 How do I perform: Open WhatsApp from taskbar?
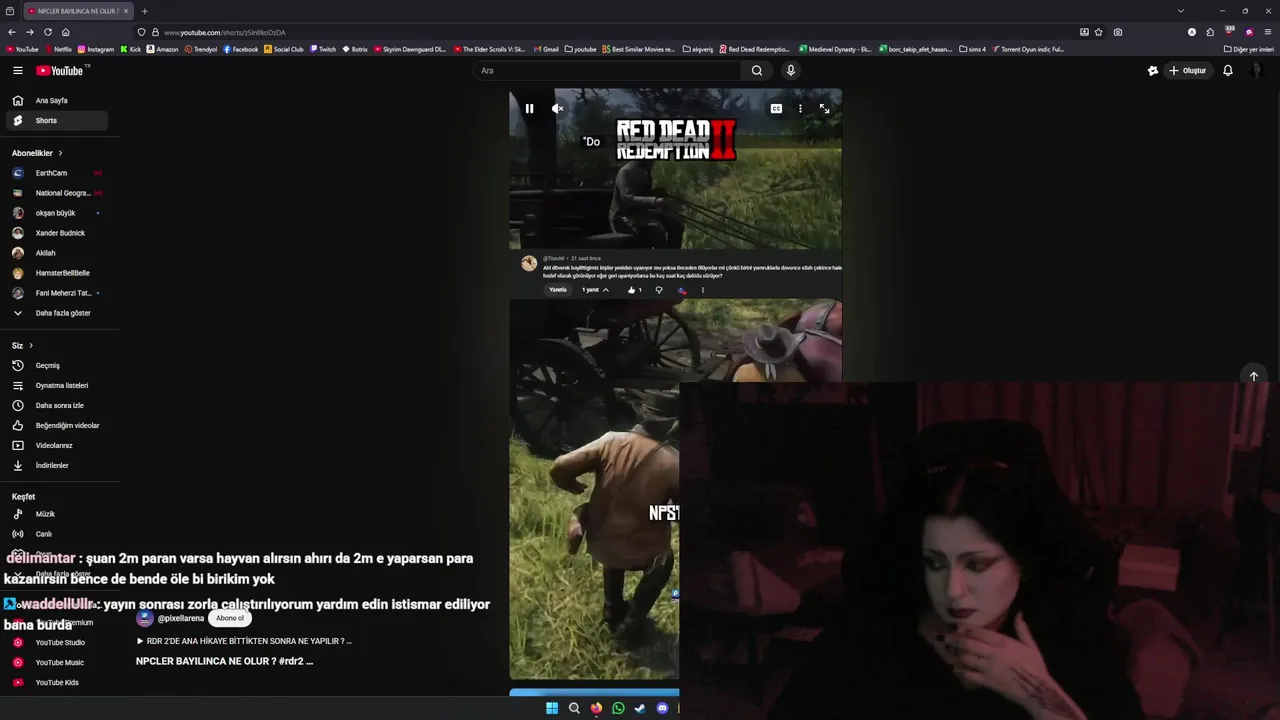[x=618, y=708]
